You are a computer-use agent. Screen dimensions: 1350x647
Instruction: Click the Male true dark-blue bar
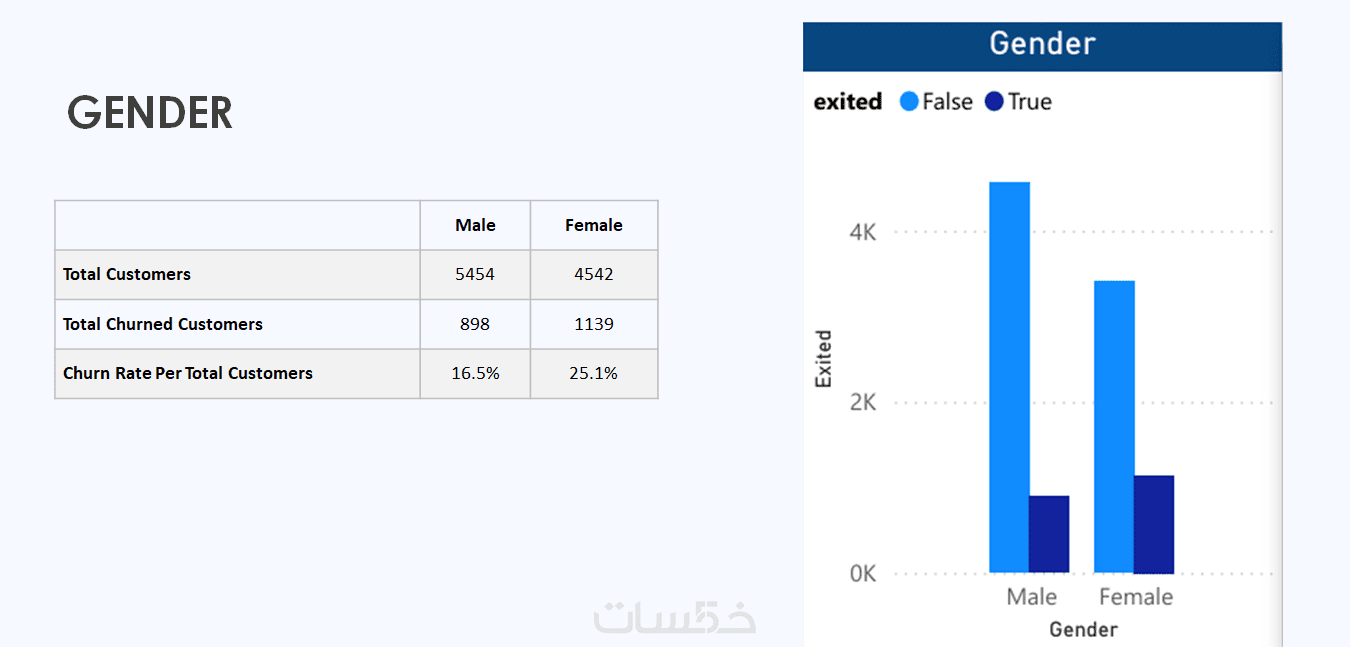coord(1049,534)
